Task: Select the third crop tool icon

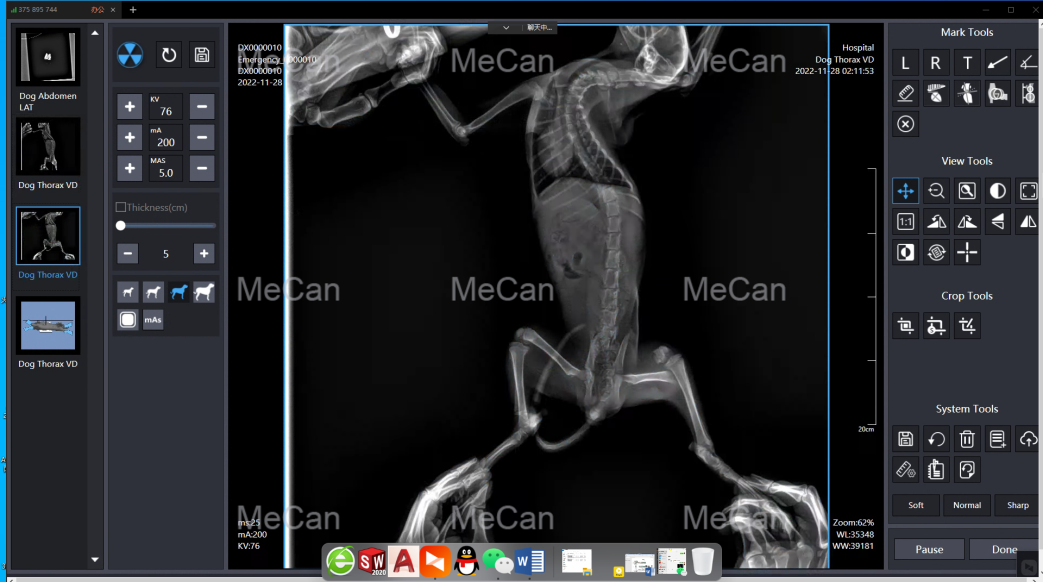Action: tap(967, 326)
